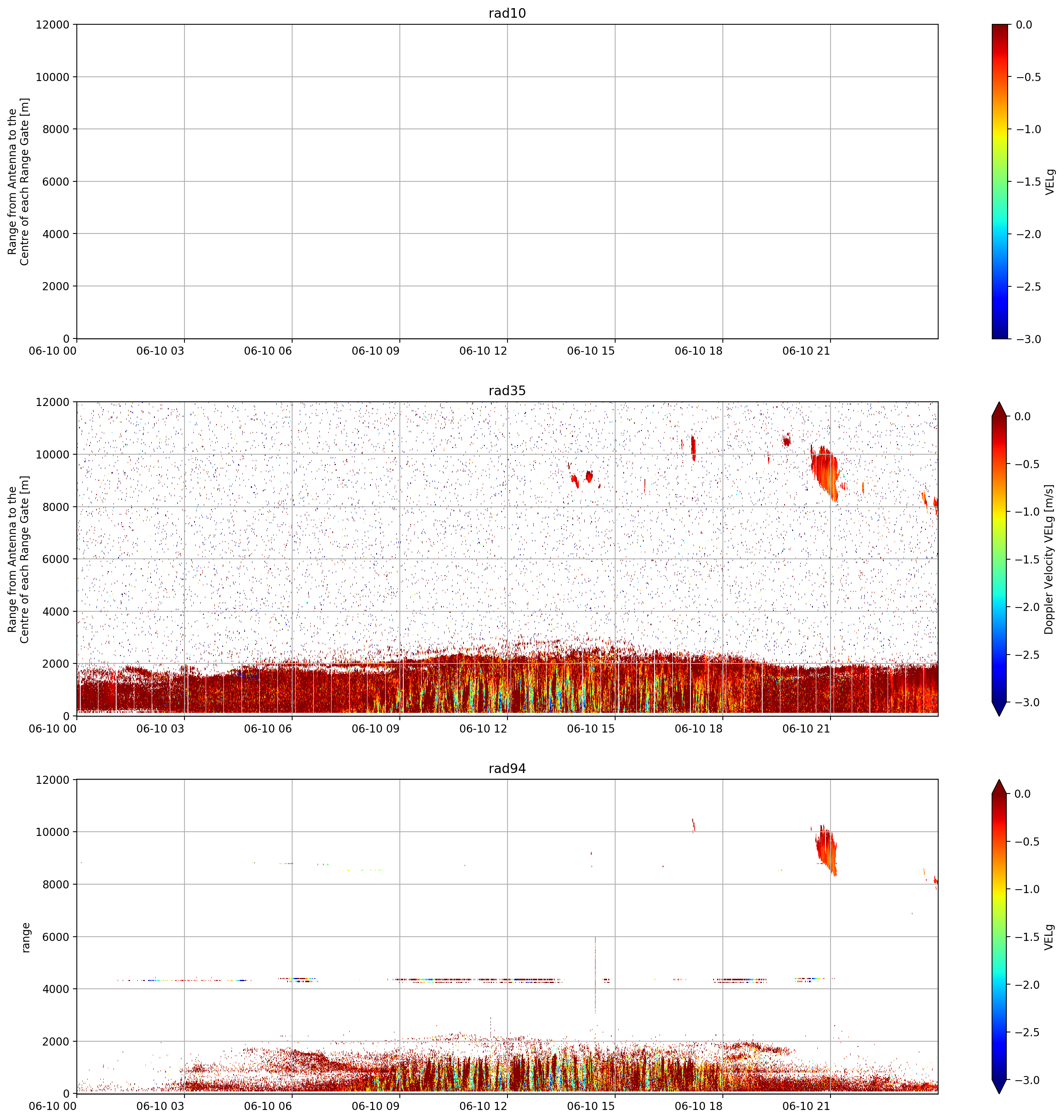The height and width of the screenshot is (1120, 1064).
Task: Click the '06-10 03' x tick under rad94
Action: pyautogui.click(x=160, y=1106)
